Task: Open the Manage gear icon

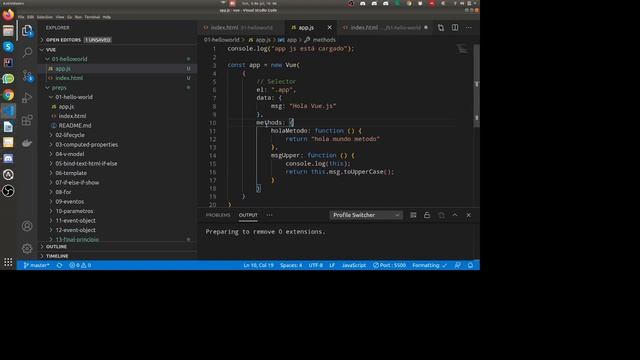Action: pos(27,248)
